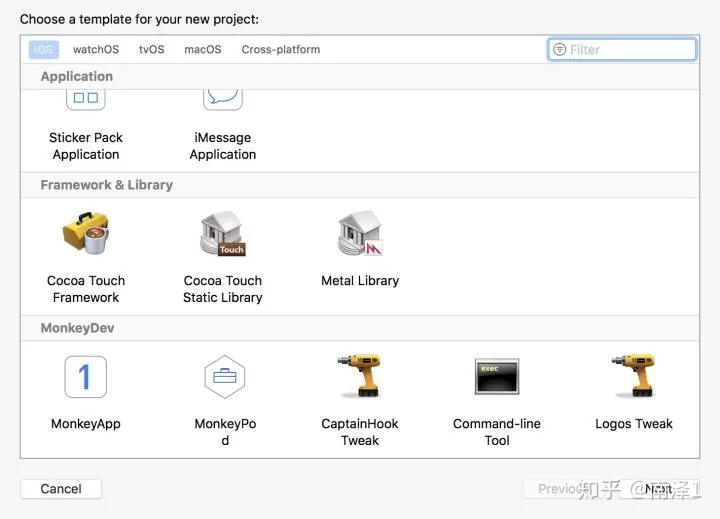The width and height of the screenshot is (720, 519).
Task: Click the "MonkeyApp" label
Action: [86, 423]
